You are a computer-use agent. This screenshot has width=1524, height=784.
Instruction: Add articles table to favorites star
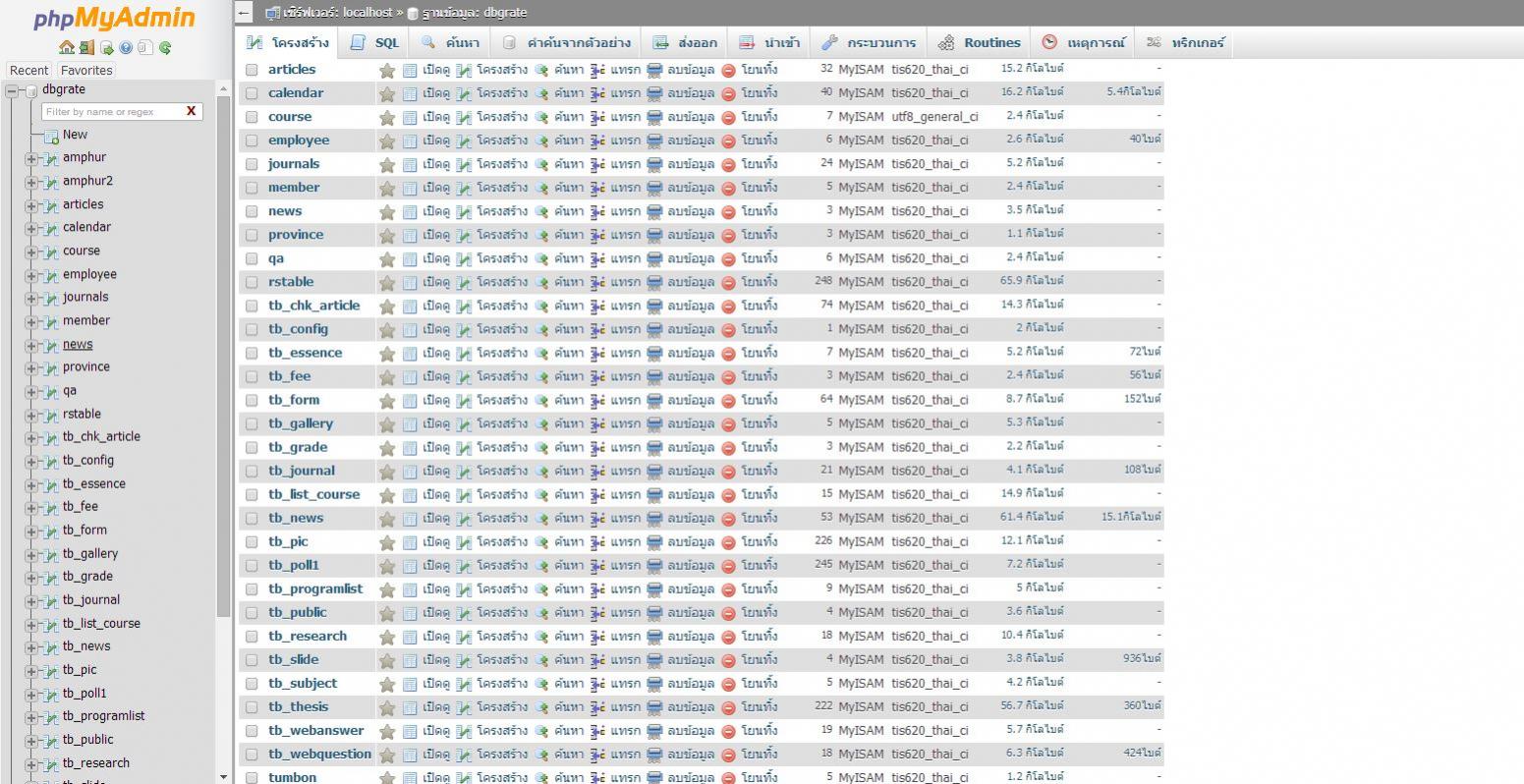(x=387, y=71)
